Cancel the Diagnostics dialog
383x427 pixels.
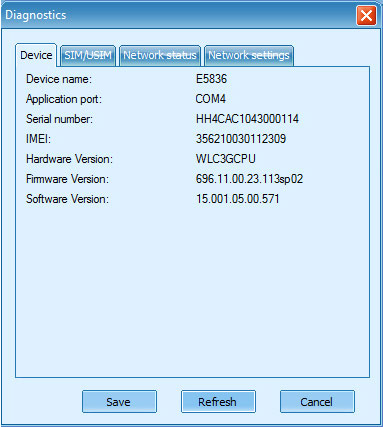pyautogui.click(x=317, y=402)
